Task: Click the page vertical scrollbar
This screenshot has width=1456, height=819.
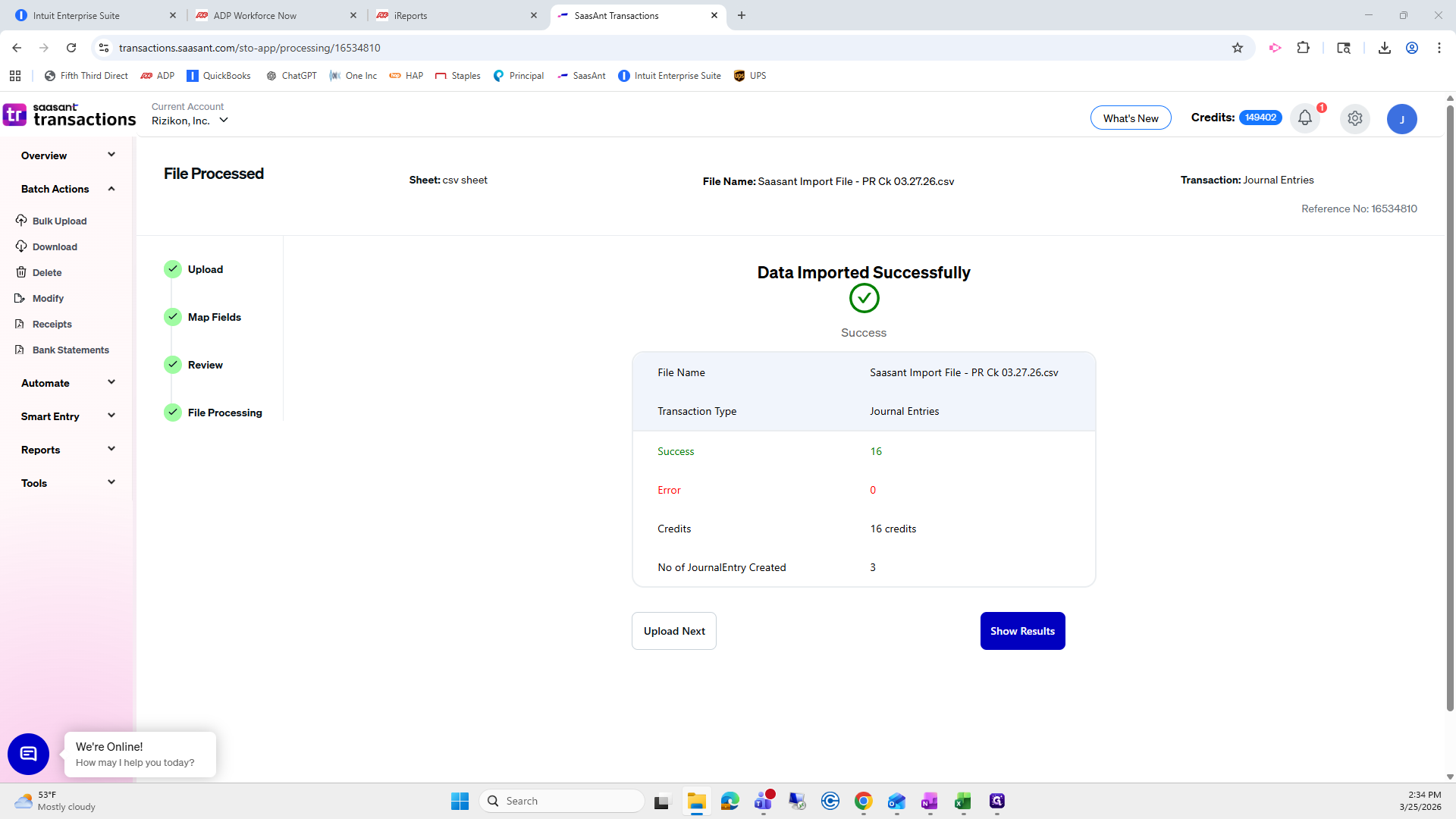Action: (x=1450, y=409)
